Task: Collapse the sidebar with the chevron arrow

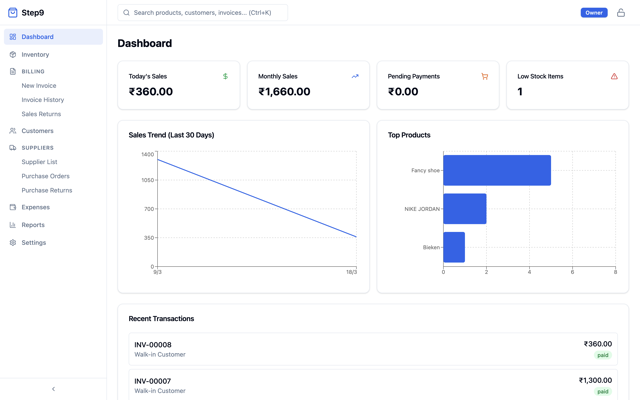Action: pos(53,389)
